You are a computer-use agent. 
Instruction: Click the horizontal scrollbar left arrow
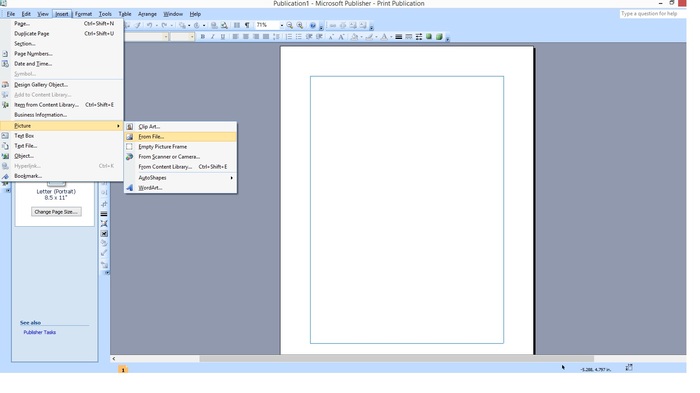pos(114,359)
